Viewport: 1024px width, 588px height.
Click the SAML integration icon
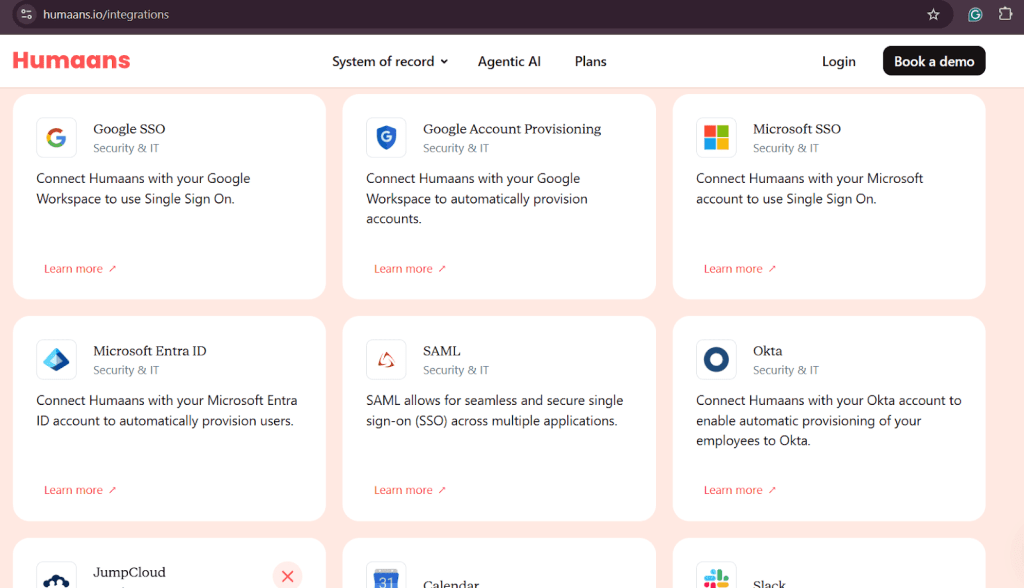(x=386, y=360)
